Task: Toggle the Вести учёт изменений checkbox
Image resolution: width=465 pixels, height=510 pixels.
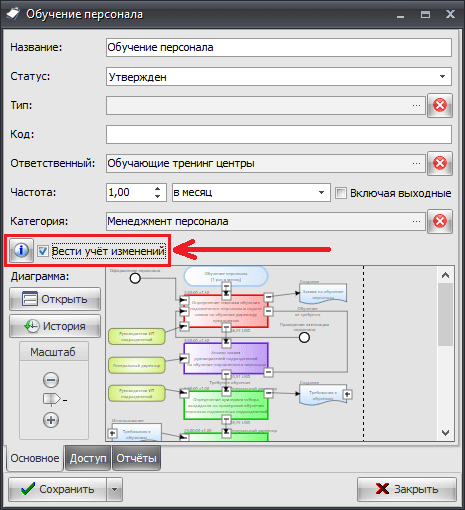Action: (x=43, y=251)
